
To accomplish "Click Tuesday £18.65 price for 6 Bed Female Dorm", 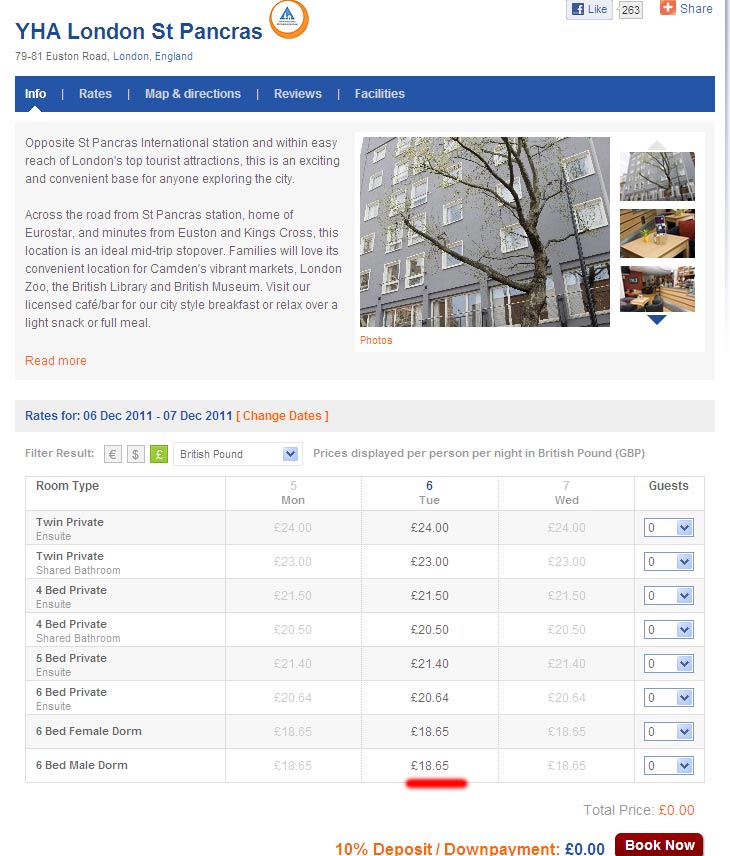I will (x=430, y=732).
